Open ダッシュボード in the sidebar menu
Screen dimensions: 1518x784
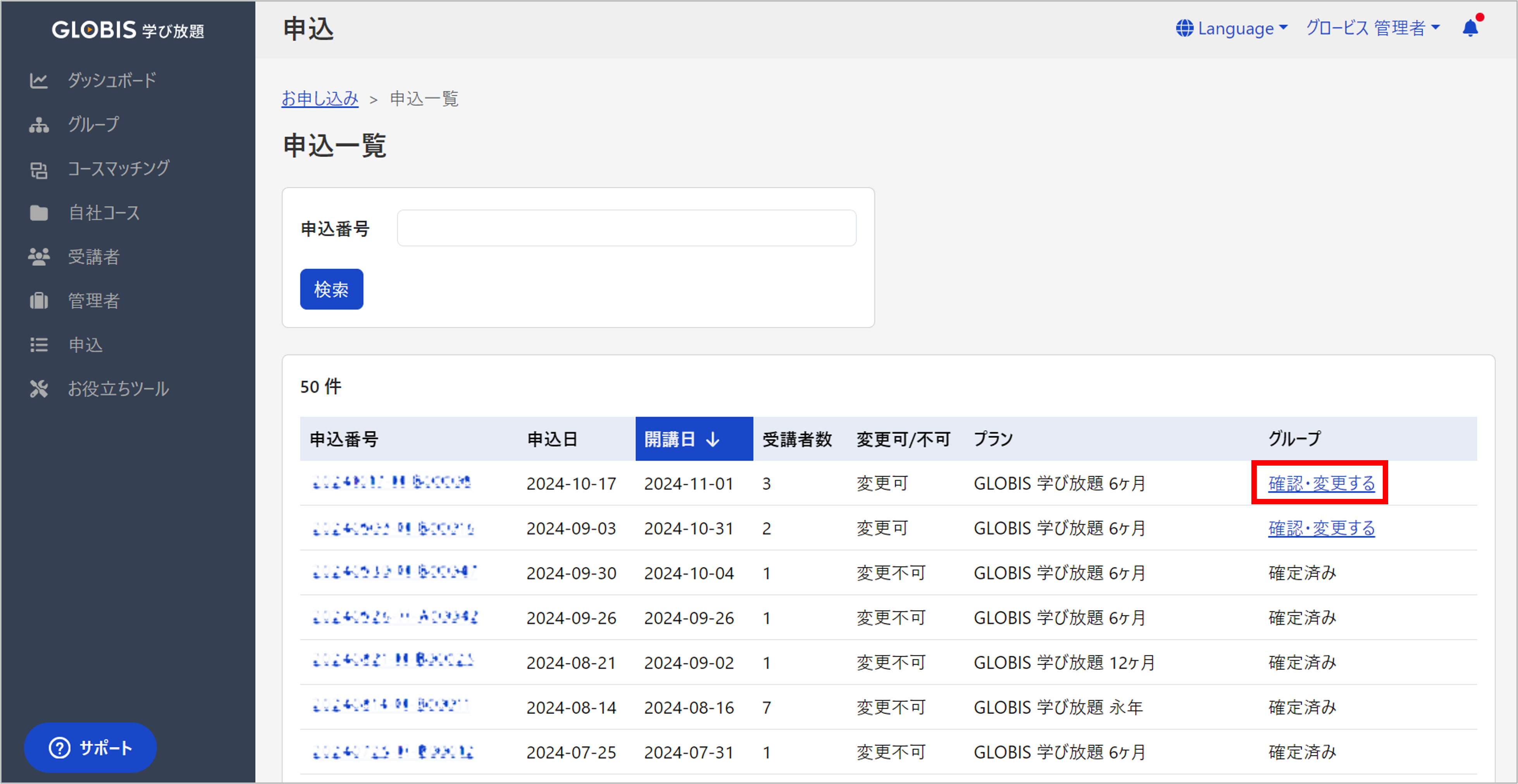pyautogui.click(x=112, y=80)
